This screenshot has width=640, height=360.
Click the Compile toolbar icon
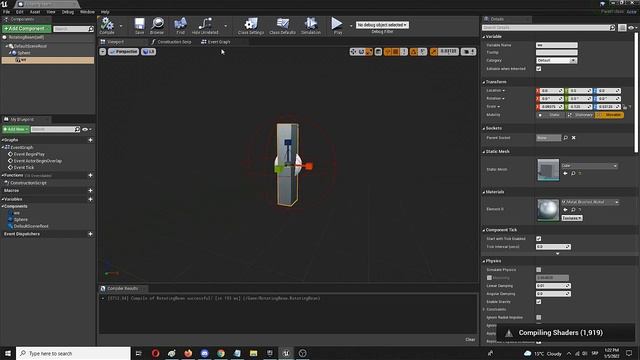coord(107,25)
